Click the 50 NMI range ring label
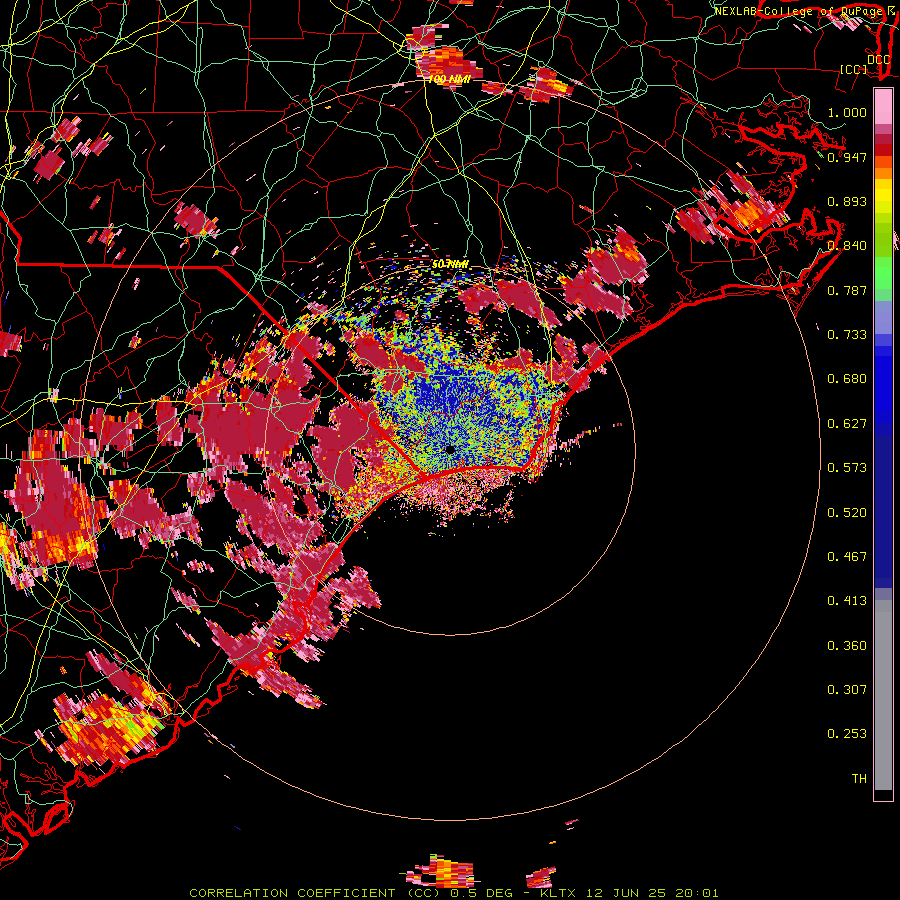This screenshot has width=900, height=900. pyautogui.click(x=450, y=265)
